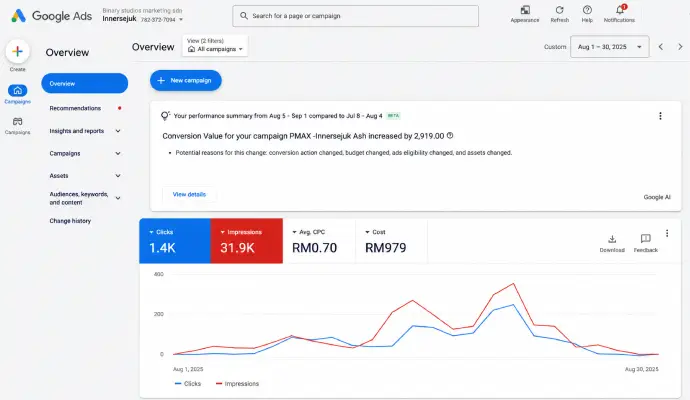Click the Clicks legend entry
This screenshot has height=400, width=690.
(x=188, y=384)
